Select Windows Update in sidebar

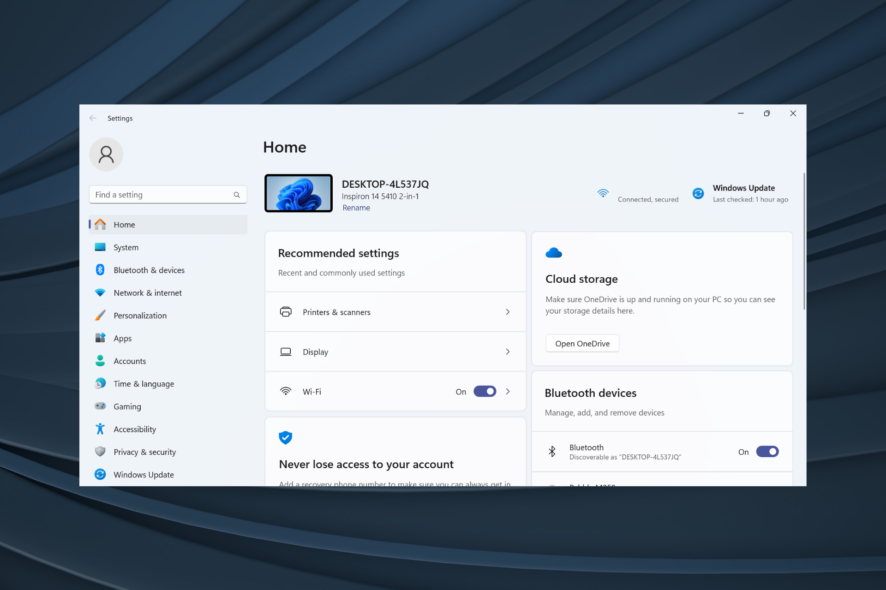pyautogui.click(x=168, y=474)
